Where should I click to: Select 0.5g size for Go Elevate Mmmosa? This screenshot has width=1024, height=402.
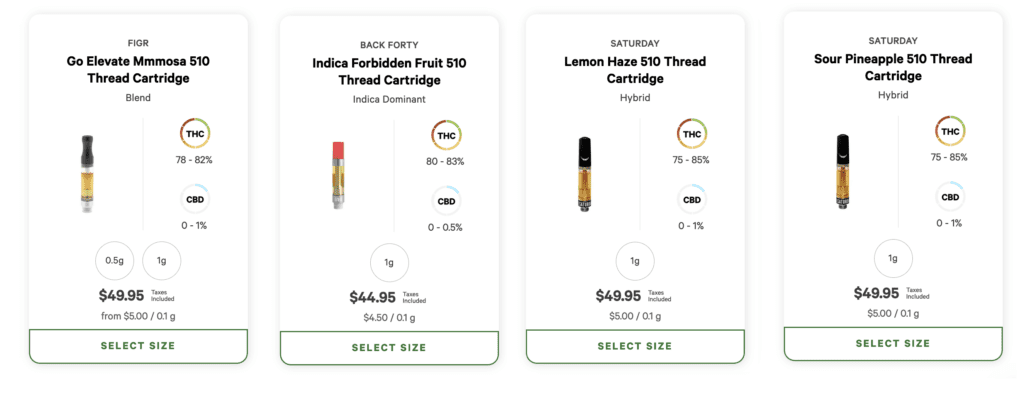(112, 260)
